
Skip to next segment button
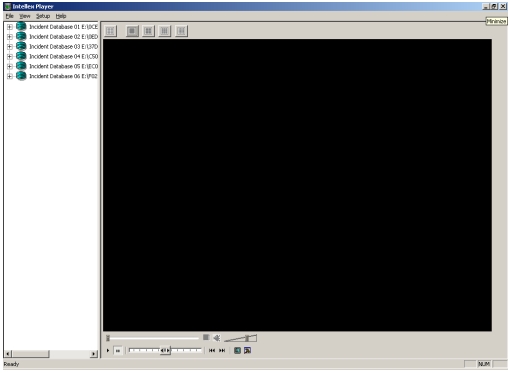tap(222, 350)
